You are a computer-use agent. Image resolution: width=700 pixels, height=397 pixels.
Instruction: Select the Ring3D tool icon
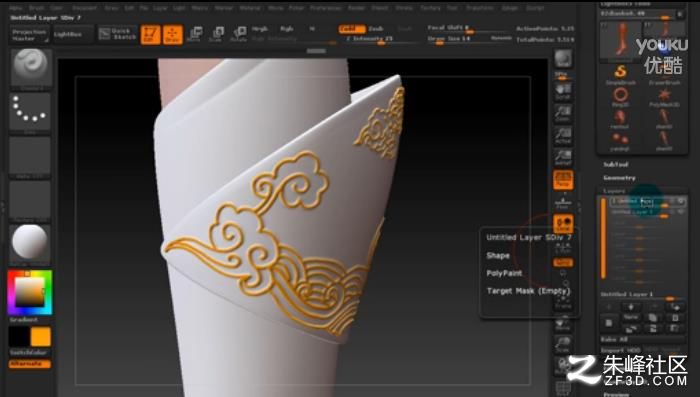tap(621, 97)
